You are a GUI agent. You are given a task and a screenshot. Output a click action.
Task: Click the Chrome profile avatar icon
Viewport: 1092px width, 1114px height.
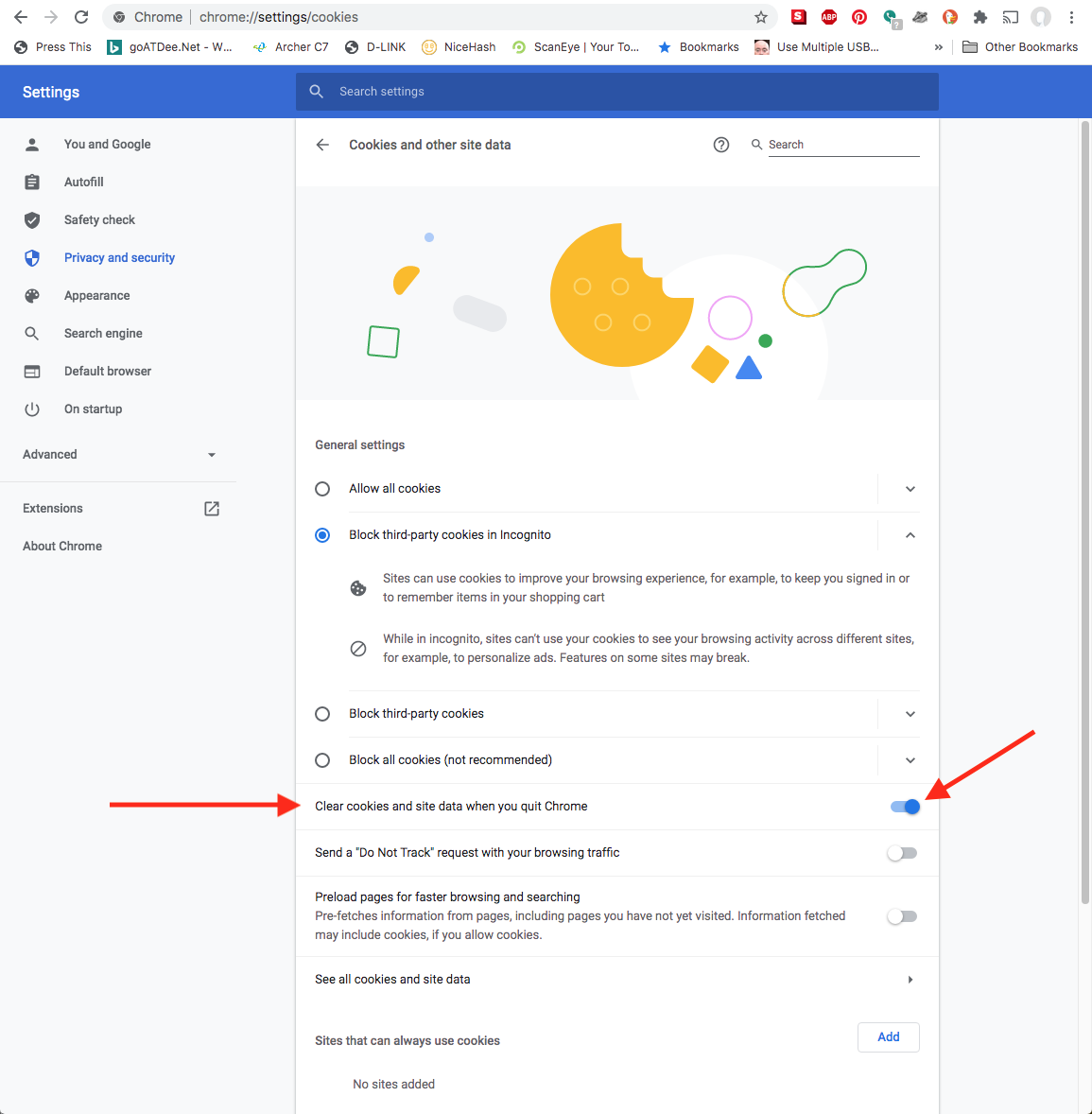tap(1041, 17)
